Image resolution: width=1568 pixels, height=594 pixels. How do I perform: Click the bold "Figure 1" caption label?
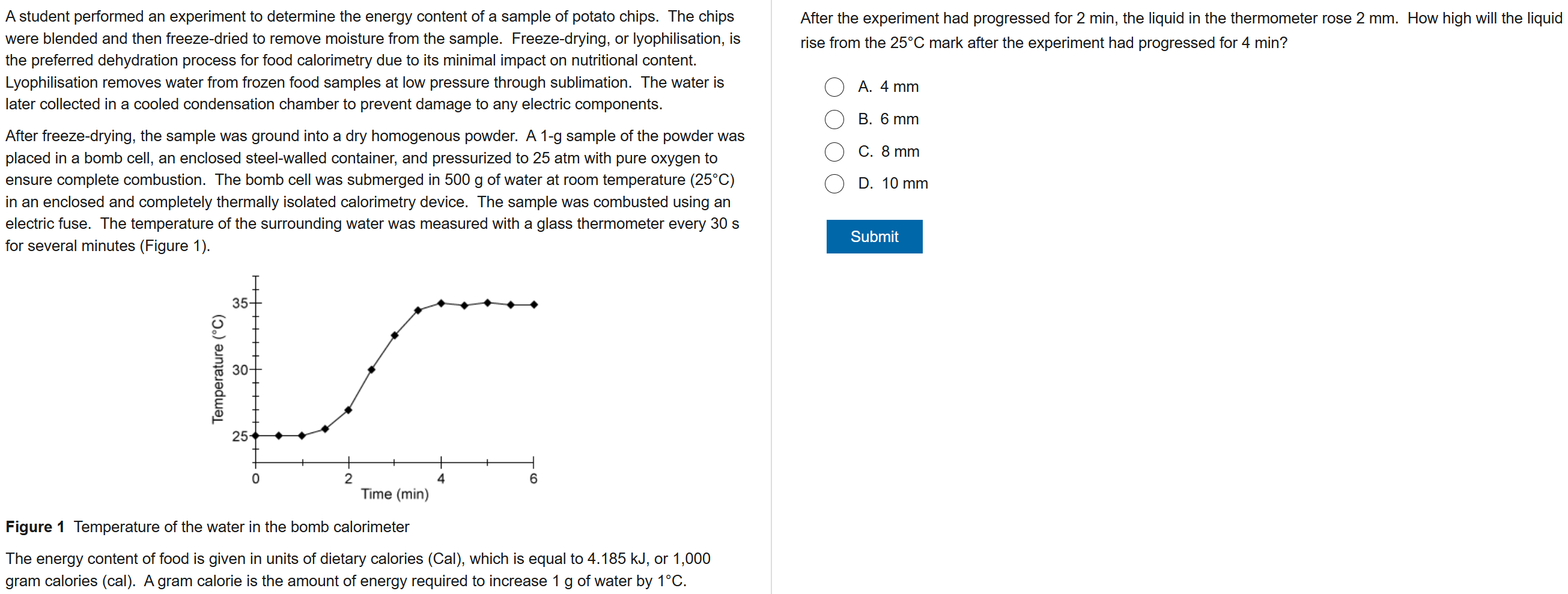coord(35,527)
